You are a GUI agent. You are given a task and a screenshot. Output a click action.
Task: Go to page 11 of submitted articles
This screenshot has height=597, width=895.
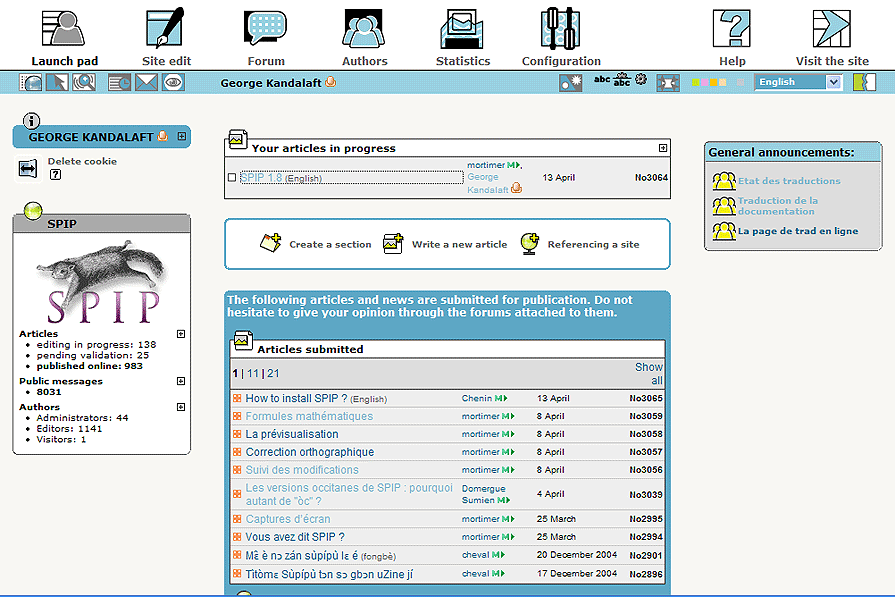pos(253,373)
